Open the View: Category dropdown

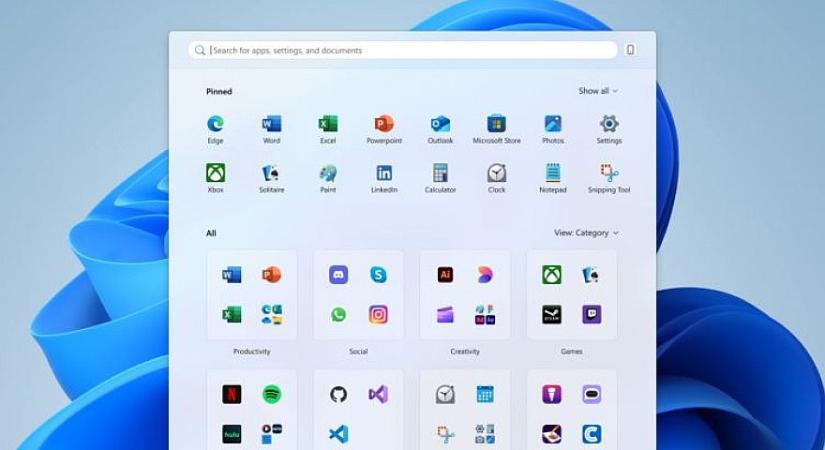(586, 233)
